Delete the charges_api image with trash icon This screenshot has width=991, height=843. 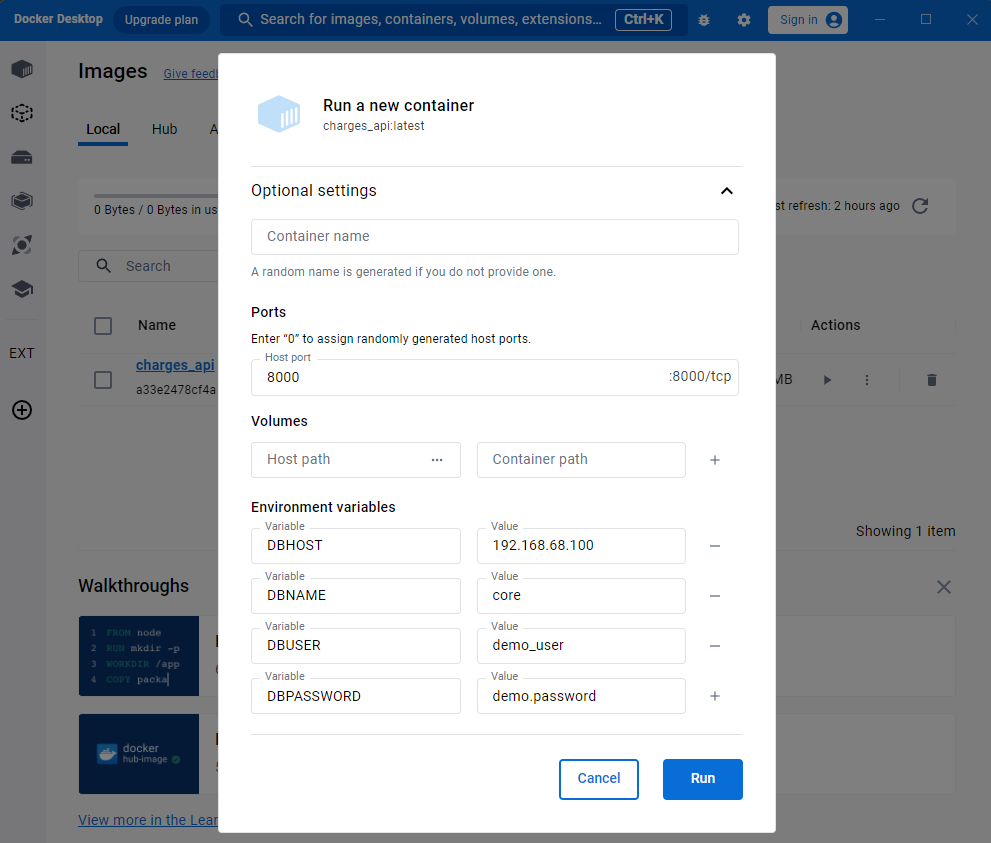(x=932, y=380)
